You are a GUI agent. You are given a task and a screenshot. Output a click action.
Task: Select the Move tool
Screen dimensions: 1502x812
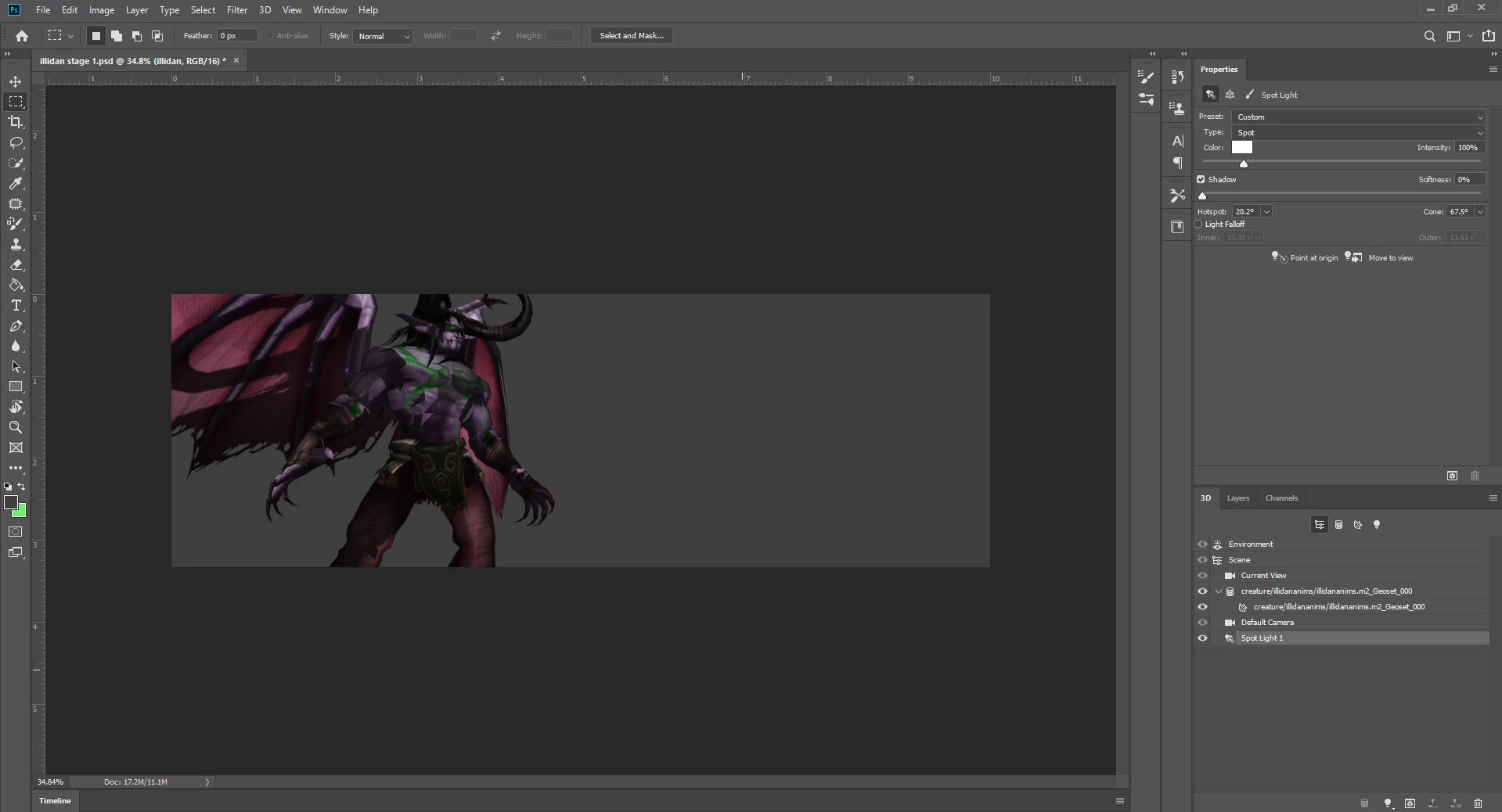coord(16,81)
